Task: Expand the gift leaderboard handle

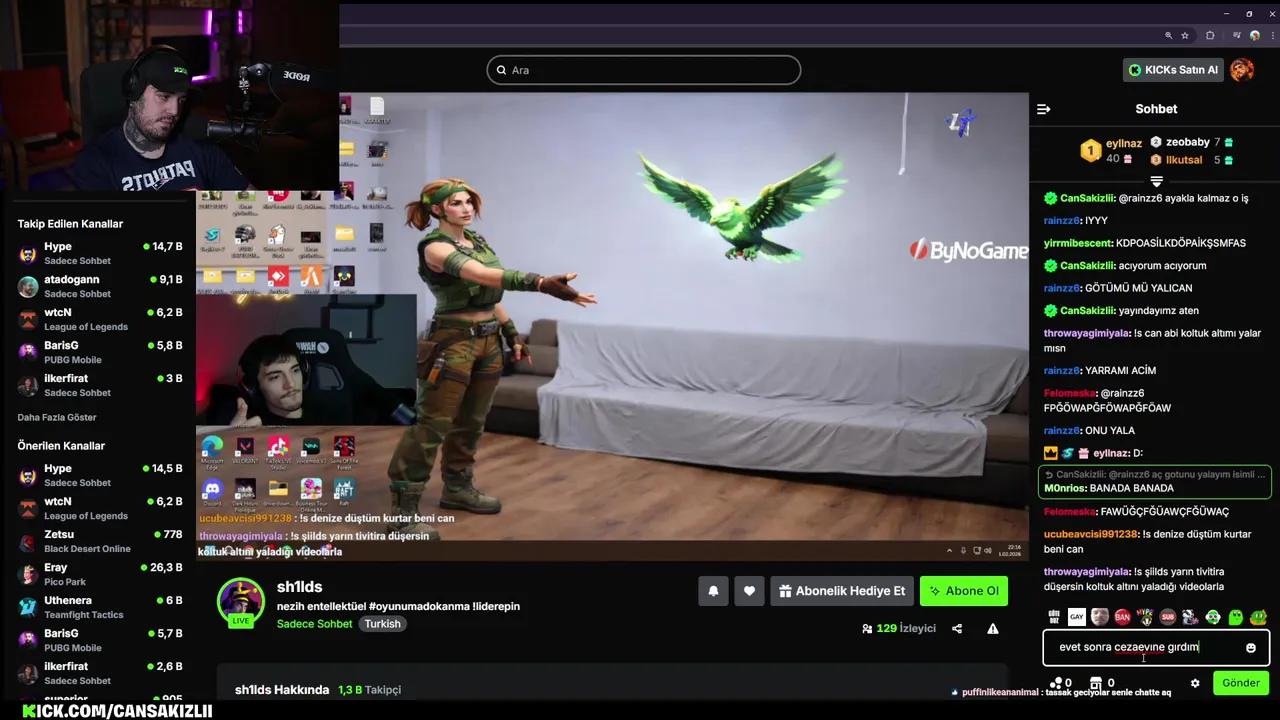Action: pos(1156,181)
